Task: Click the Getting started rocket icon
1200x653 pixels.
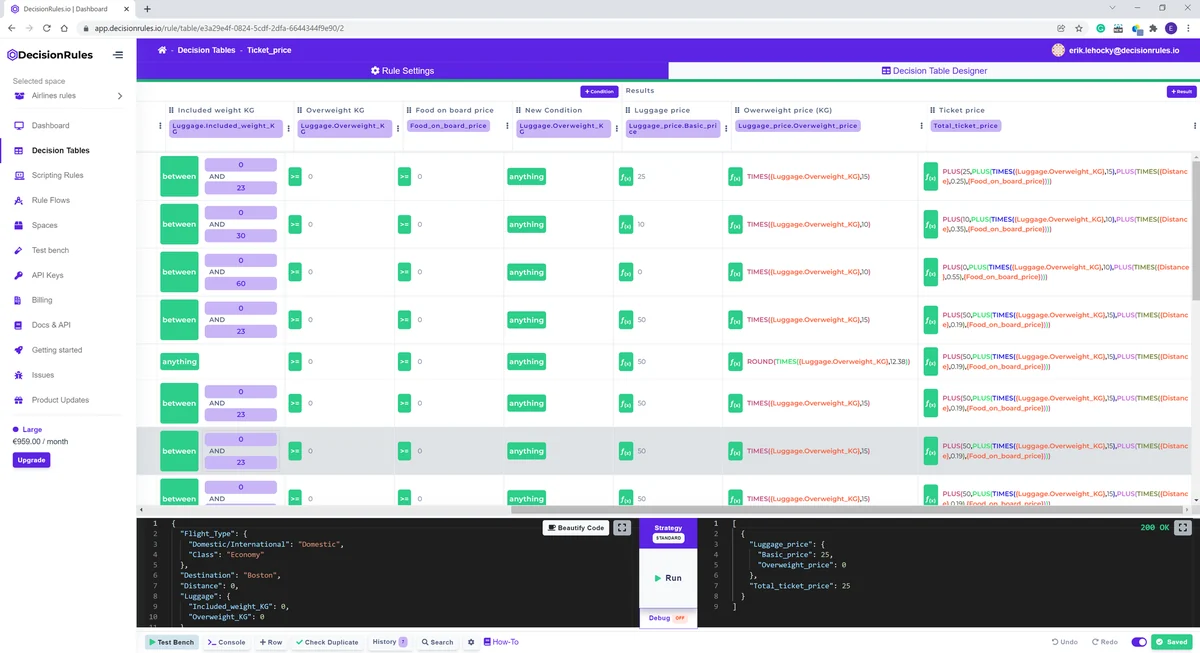Action: click(19, 350)
